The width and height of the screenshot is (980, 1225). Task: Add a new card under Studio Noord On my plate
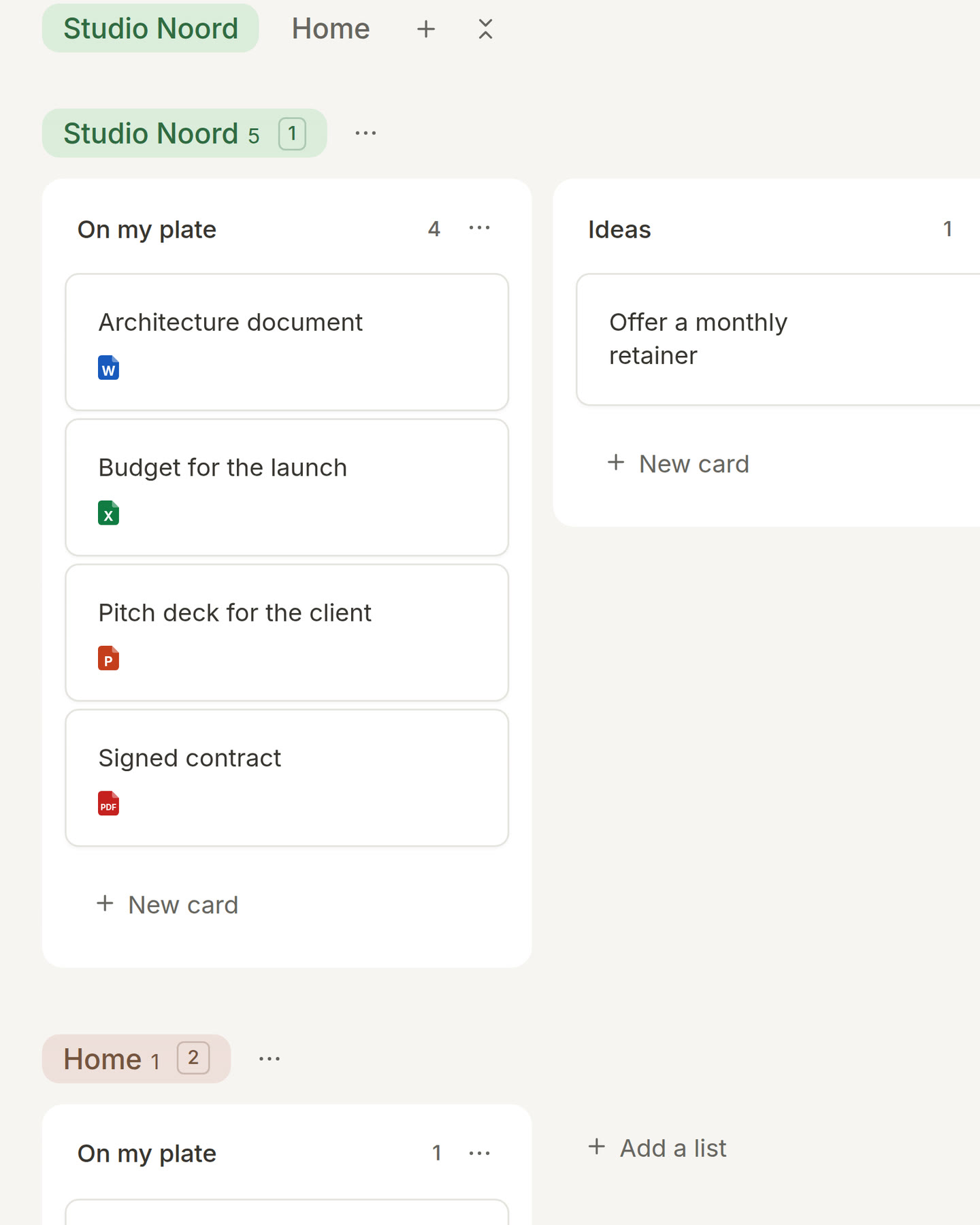pyautogui.click(x=167, y=905)
